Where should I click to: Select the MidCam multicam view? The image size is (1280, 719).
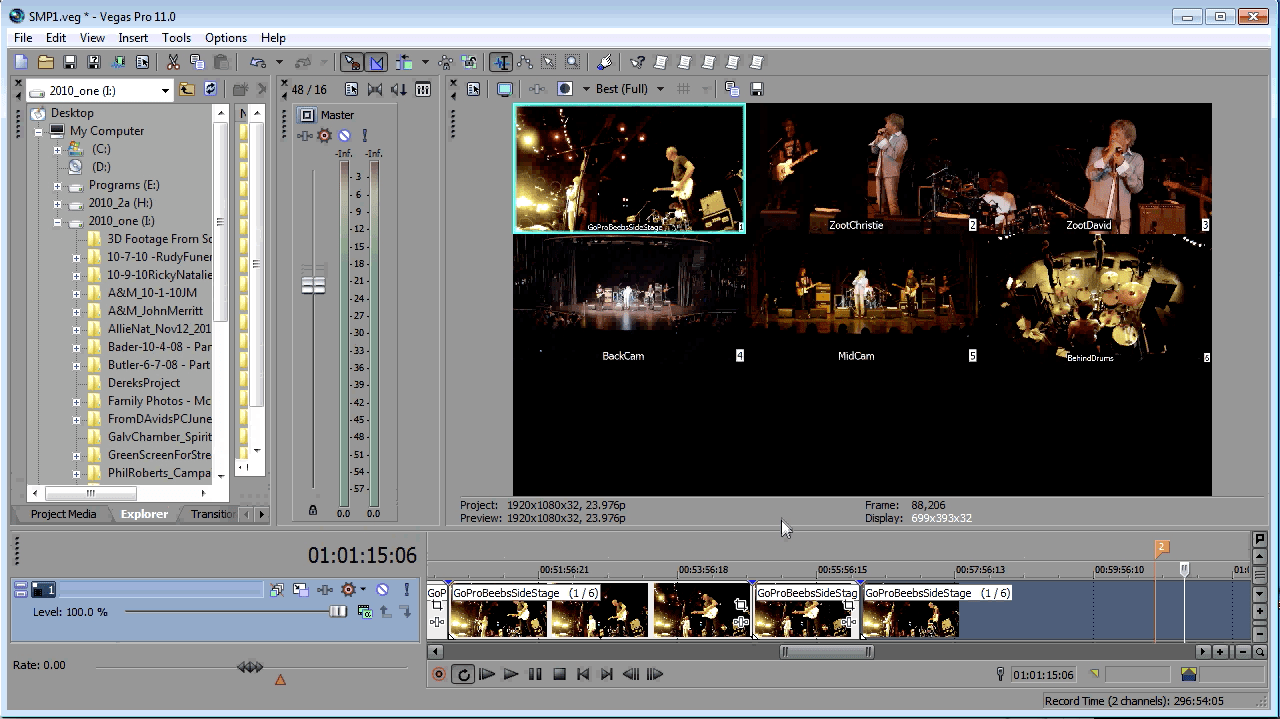tap(860, 300)
